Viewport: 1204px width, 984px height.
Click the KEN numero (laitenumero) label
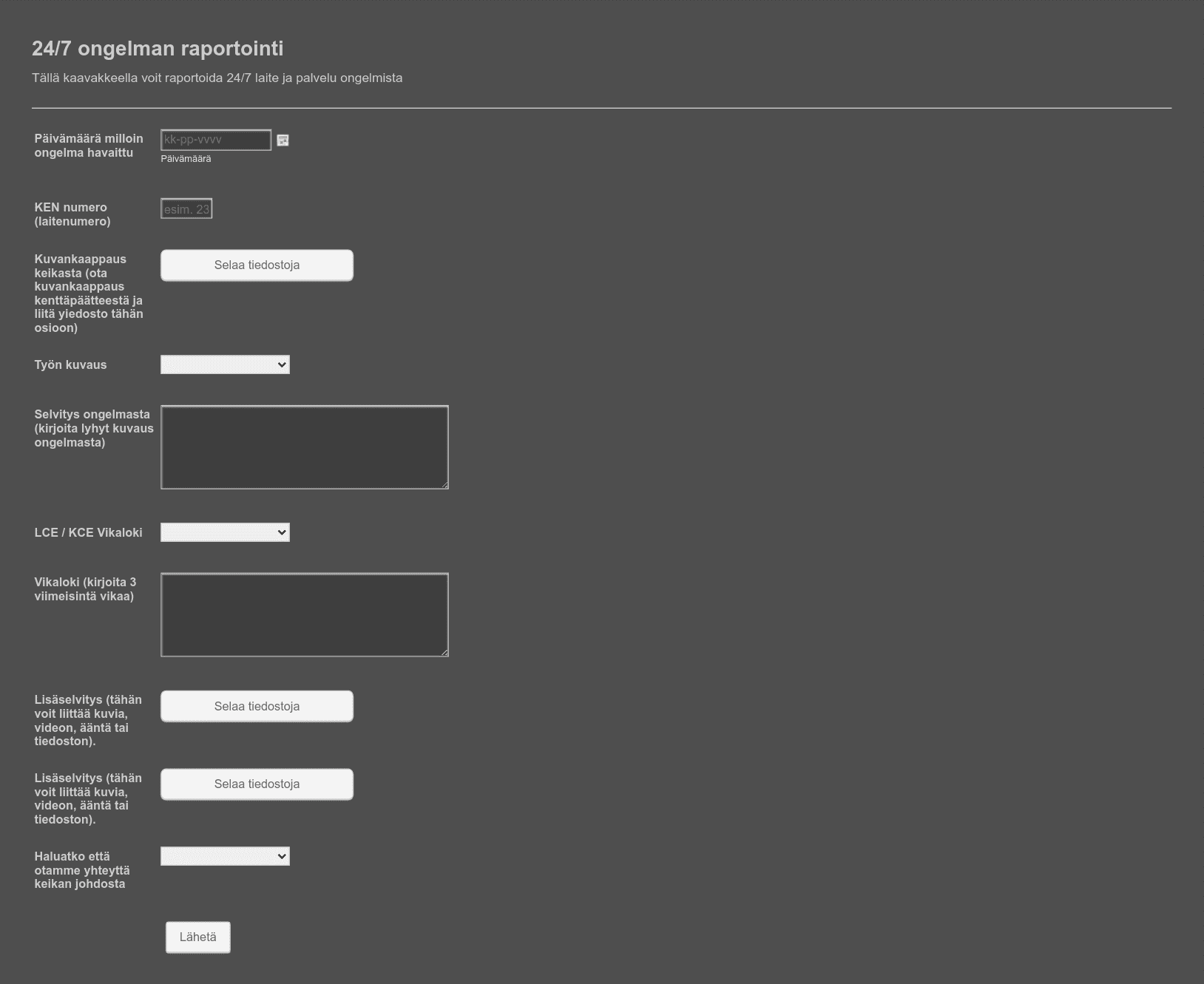tap(72, 214)
